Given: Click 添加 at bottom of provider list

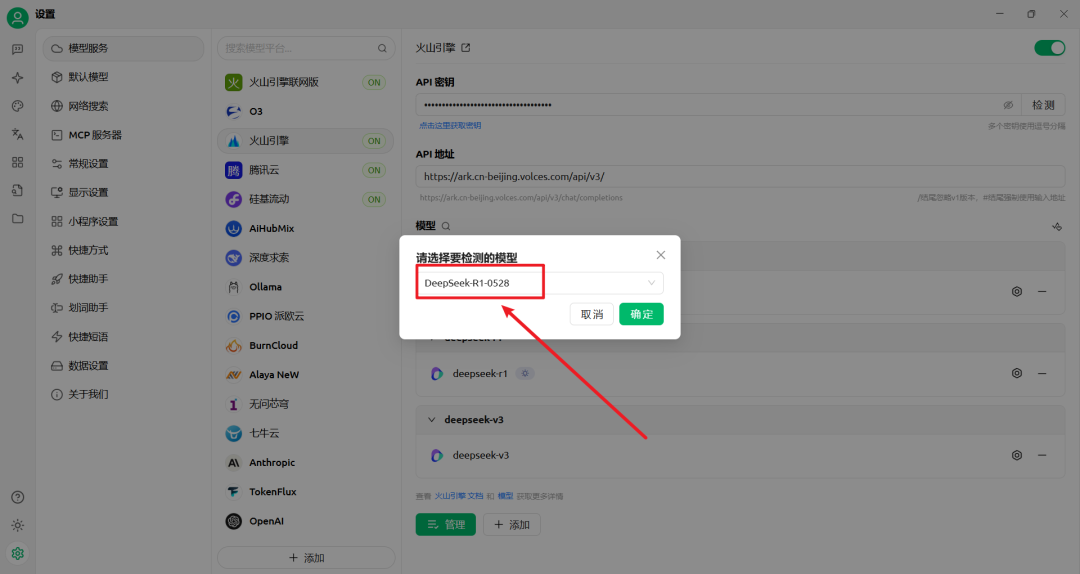Looking at the screenshot, I should click(x=306, y=558).
